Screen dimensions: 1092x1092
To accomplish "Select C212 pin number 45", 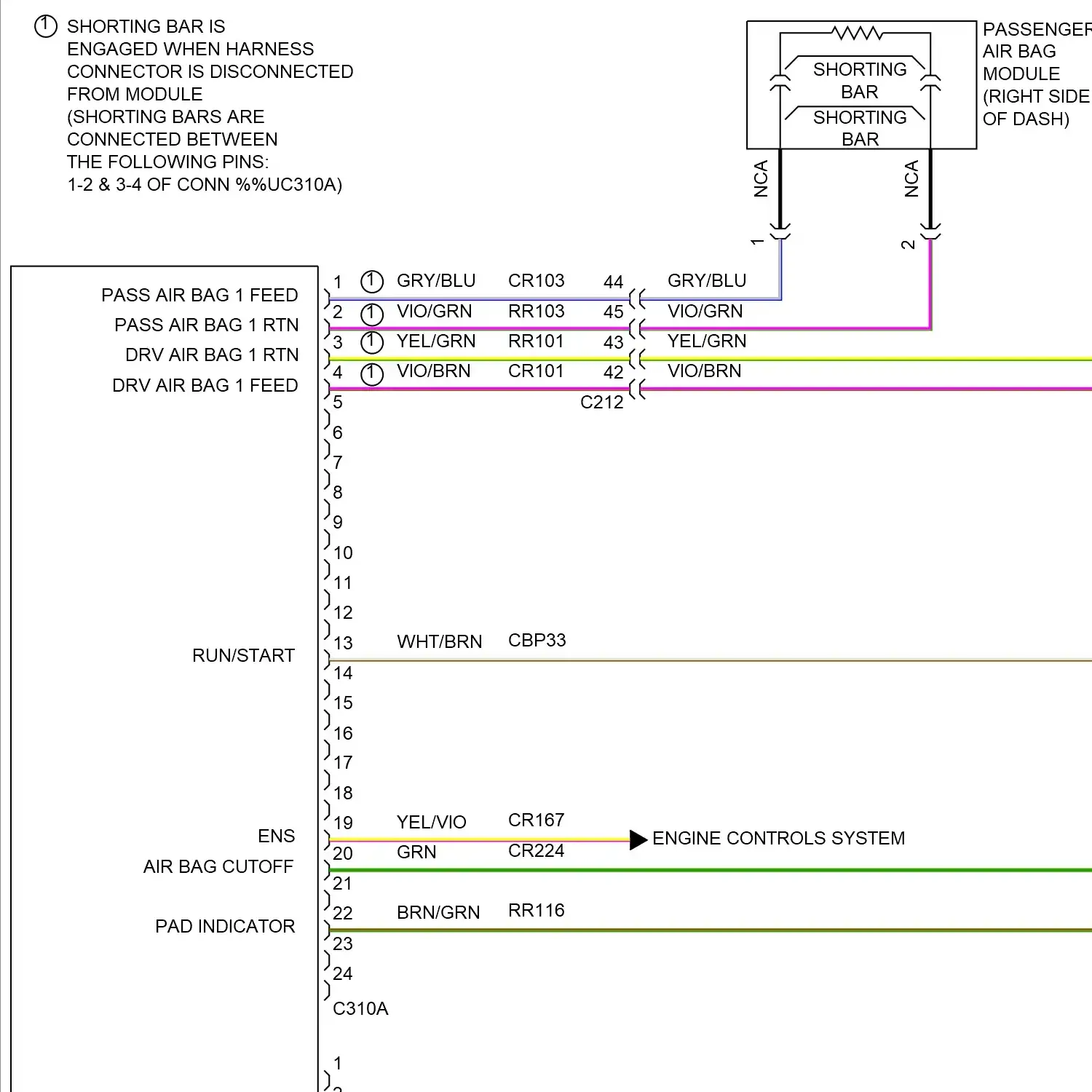I will coord(614,312).
